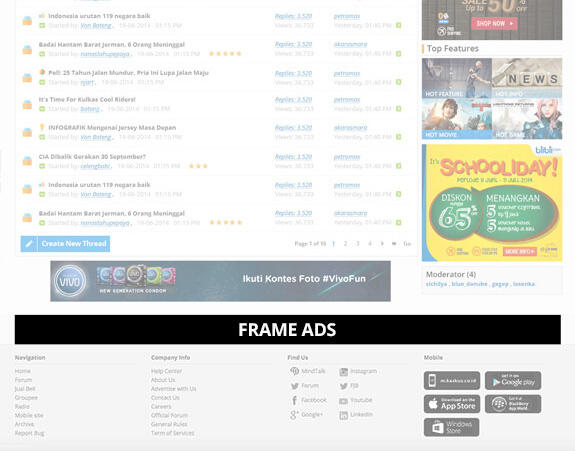
Task: Click More Info on the Schooliday ad
Action: click(520, 252)
